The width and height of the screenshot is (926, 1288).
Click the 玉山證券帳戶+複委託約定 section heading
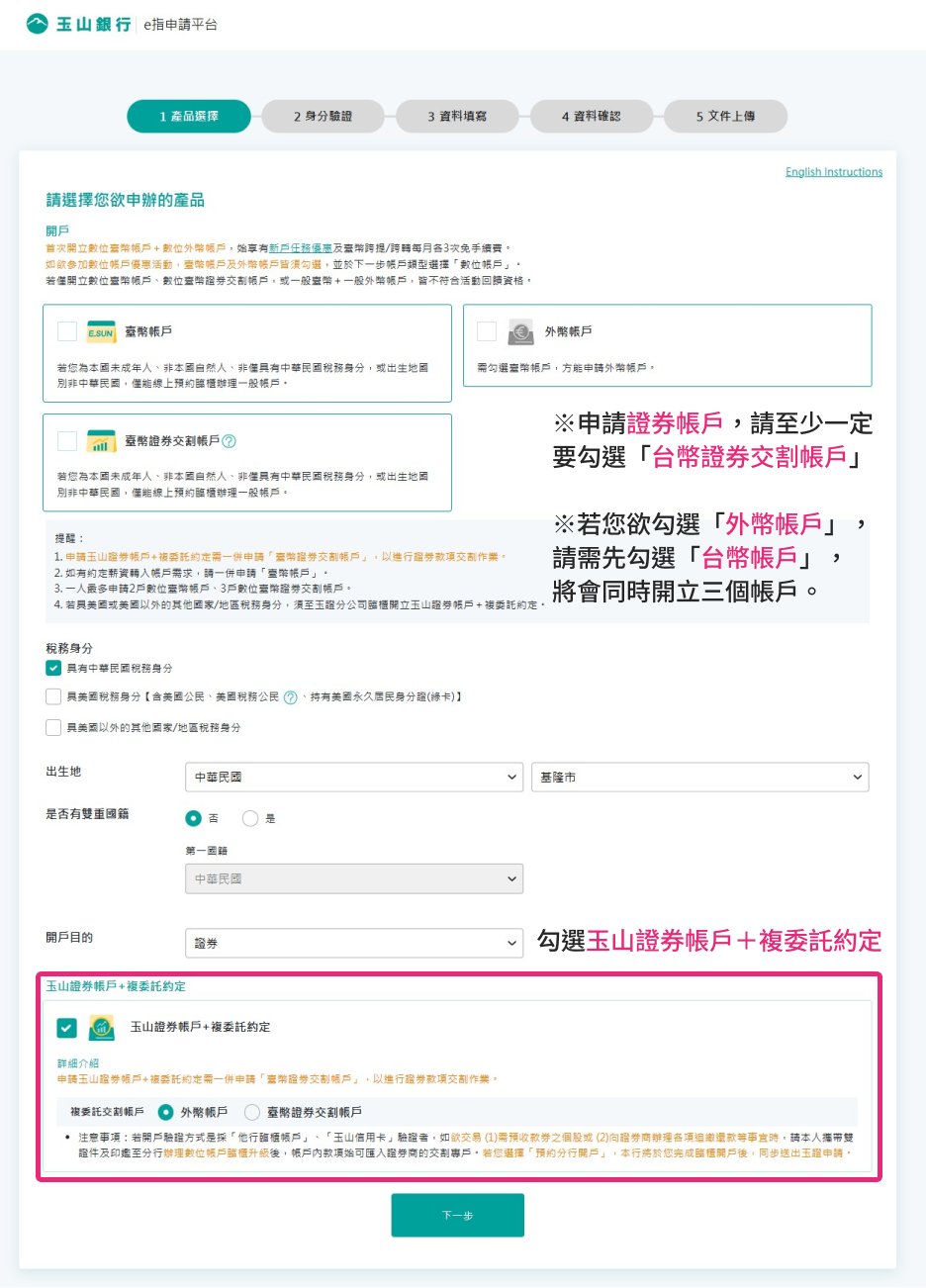[116, 986]
